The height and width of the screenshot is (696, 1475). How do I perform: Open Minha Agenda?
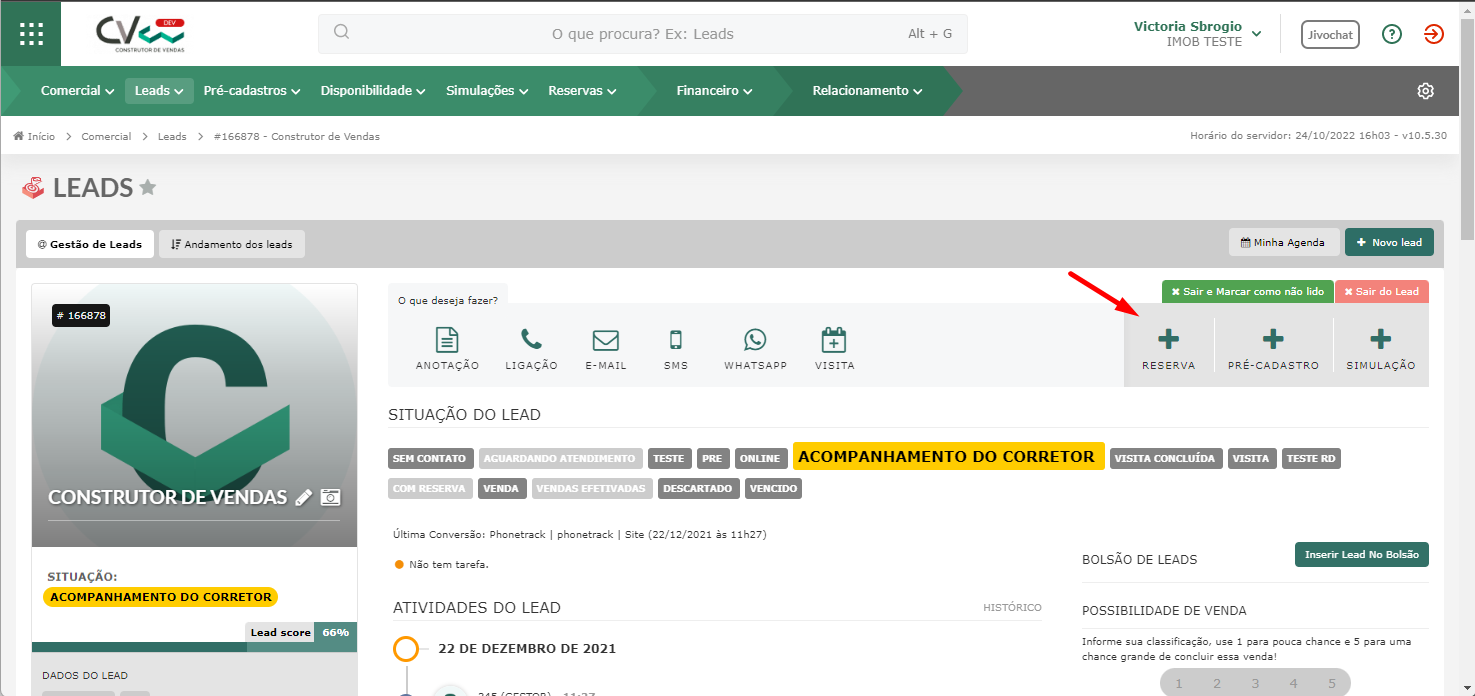coord(1284,242)
